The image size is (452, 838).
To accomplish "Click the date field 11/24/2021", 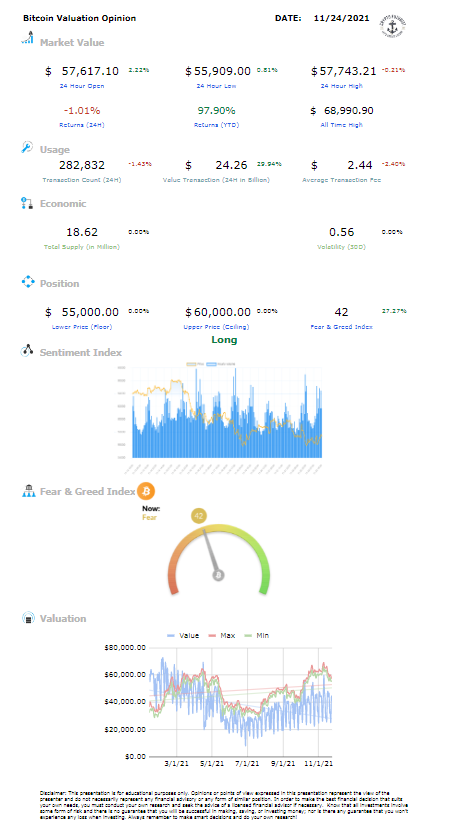I will tap(341, 18).
